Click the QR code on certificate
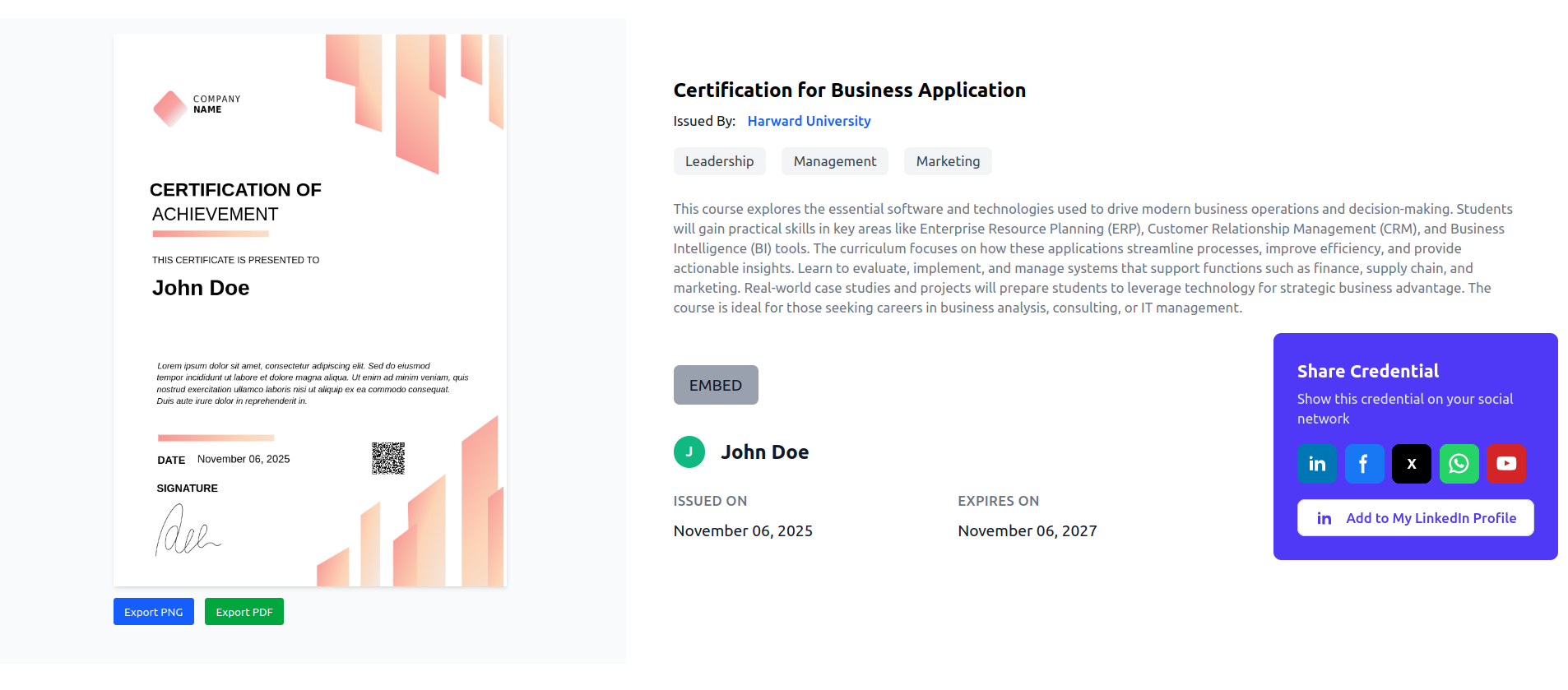 pos(388,458)
